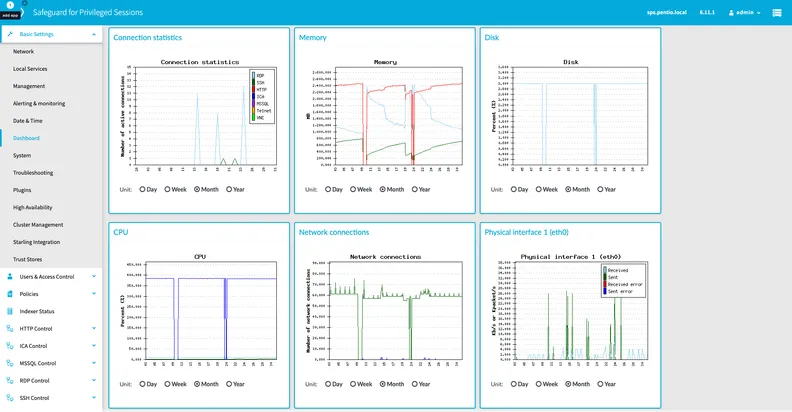Select Day unit for Disk graph
The width and height of the screenshot is (792, 412).
tap(514, 188)
